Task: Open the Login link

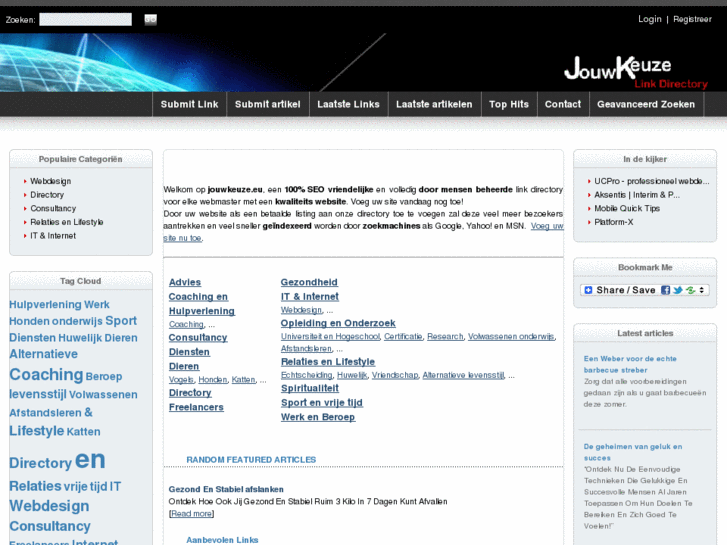Action: [650, 19]
